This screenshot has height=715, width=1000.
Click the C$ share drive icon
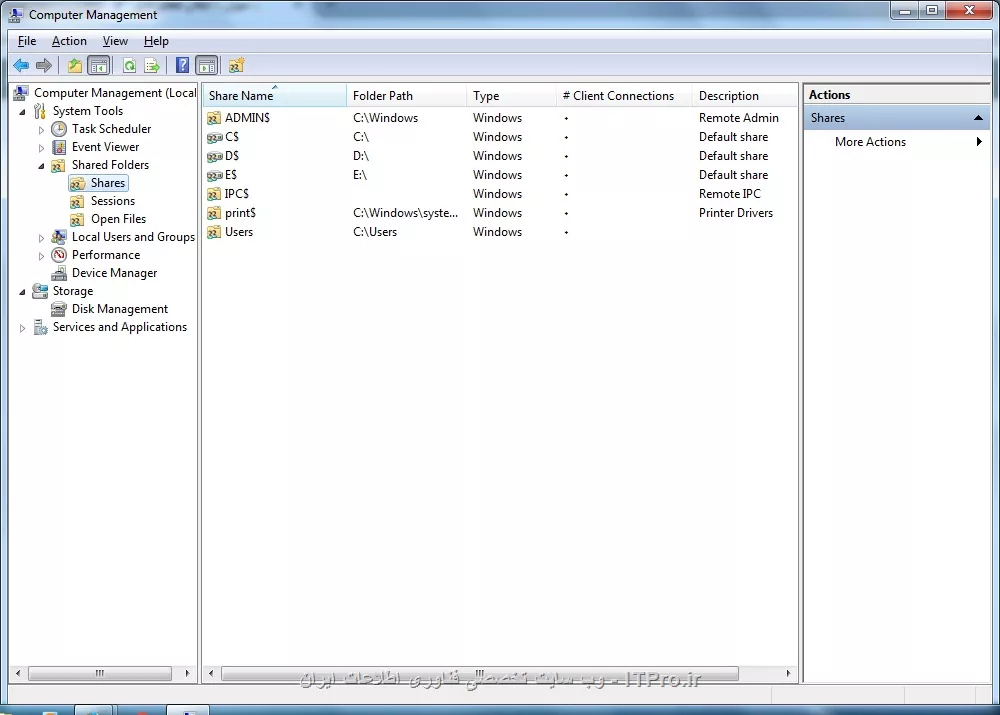[x=214, y=137]
